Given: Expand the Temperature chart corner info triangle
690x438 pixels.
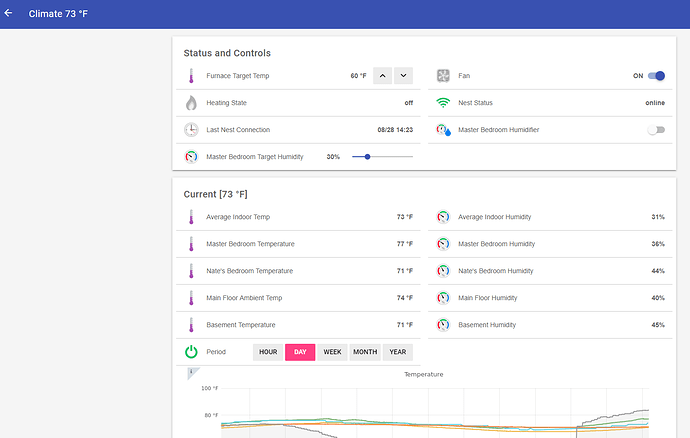Looking at the screenshot, I should tap(192, 373).
